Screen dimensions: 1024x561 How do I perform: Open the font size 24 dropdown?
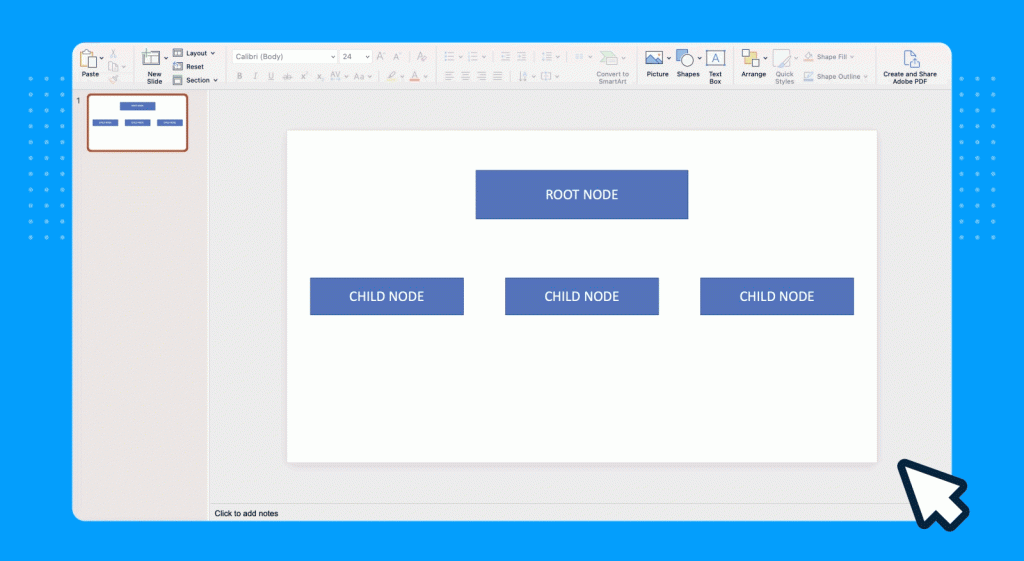(355, 57)
